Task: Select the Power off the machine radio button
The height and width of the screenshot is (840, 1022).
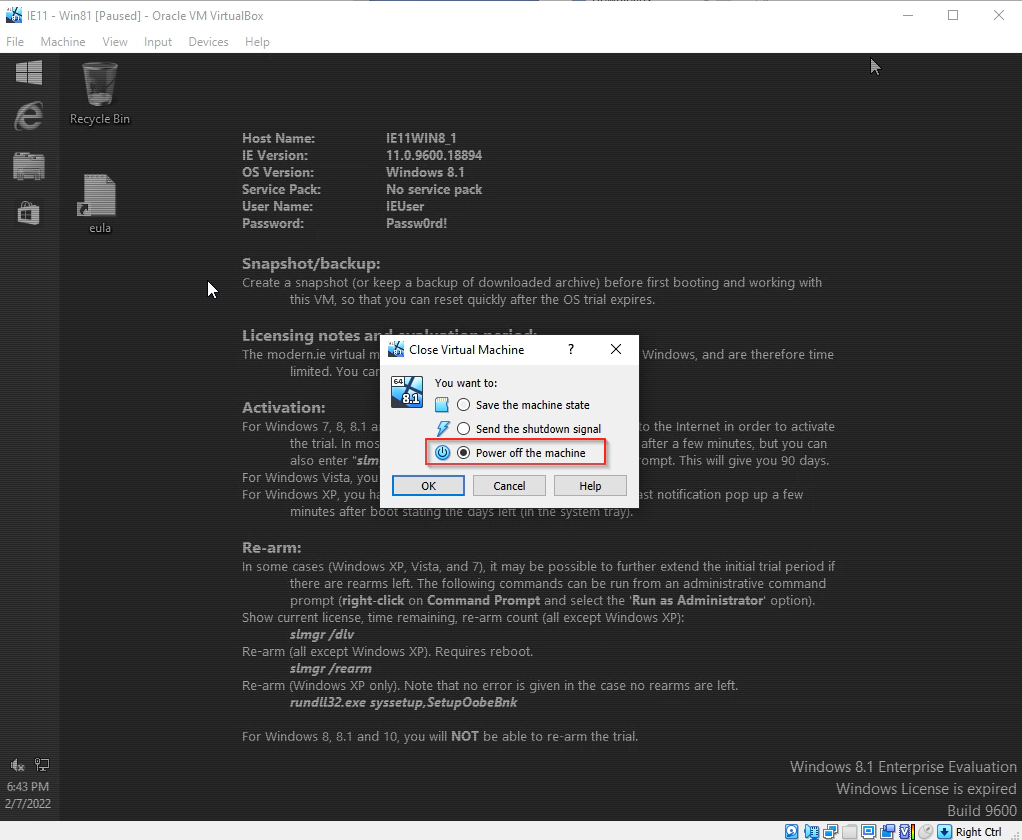Action: (x=463, y=453)
